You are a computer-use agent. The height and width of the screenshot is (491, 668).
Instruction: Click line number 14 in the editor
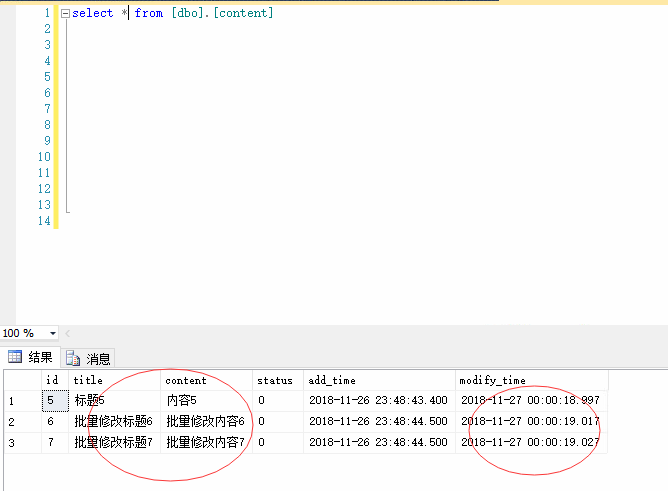[x=44, y=221]
